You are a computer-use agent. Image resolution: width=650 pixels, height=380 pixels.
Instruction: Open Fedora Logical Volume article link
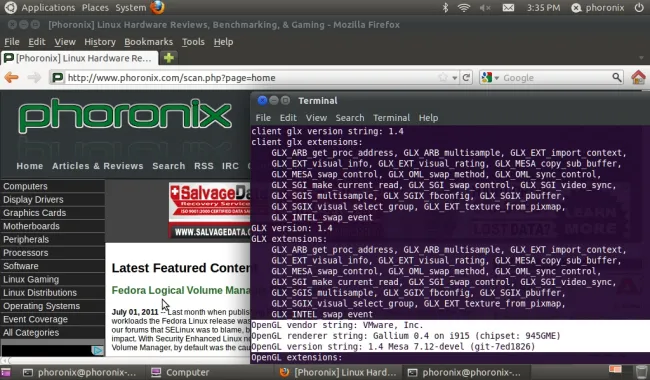(x=181, y=290)
